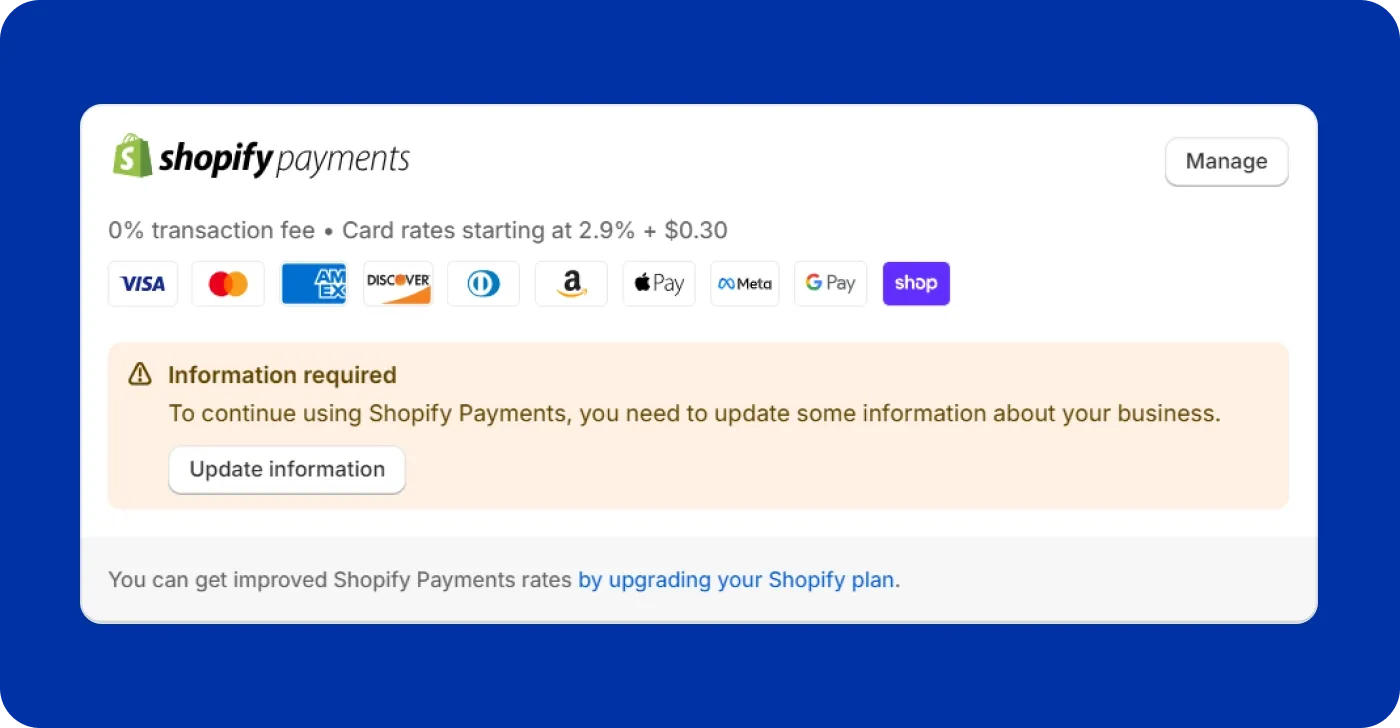Click the Amazon Pay icon
1400x728 pixels.
point(571,284)
